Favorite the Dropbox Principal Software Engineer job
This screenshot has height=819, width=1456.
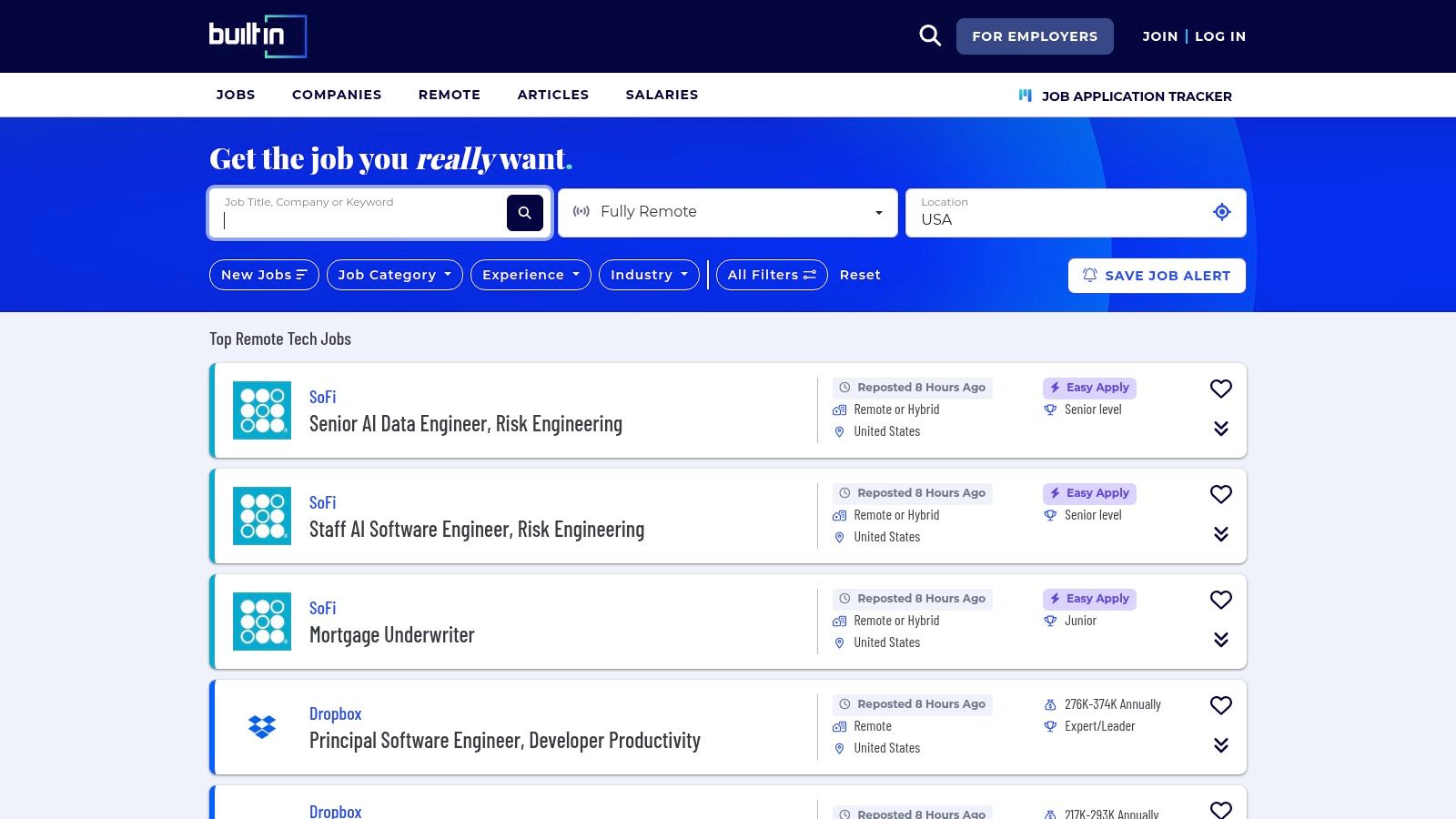[1220, 705]
